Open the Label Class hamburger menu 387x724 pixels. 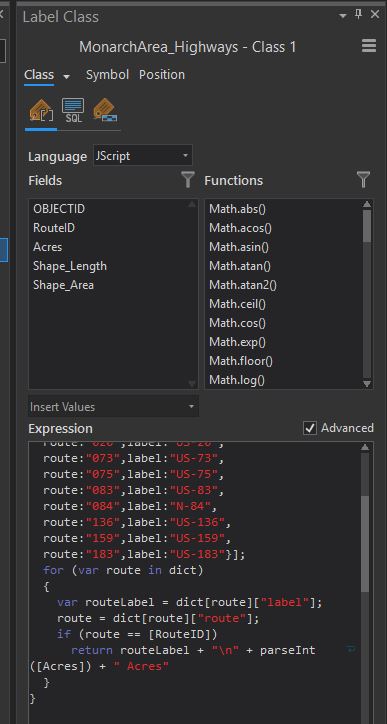(x=369, y=46)
